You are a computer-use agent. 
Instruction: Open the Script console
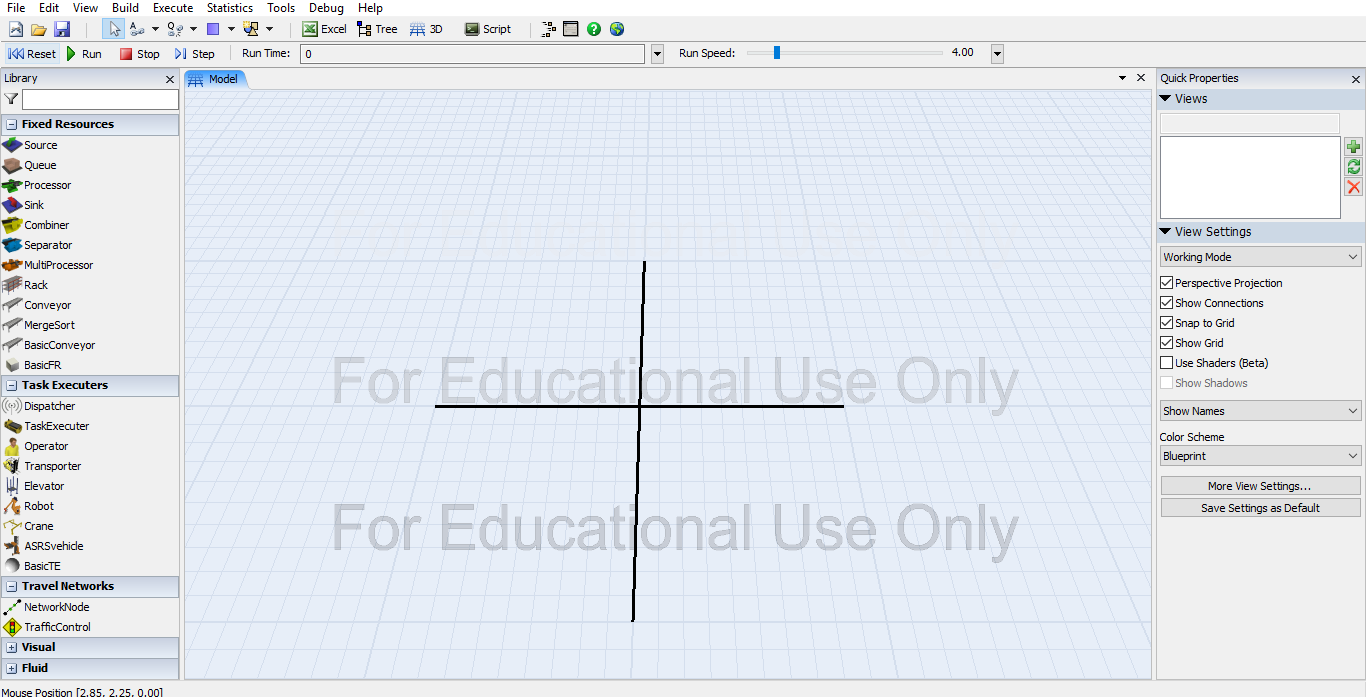click(488, 29)
